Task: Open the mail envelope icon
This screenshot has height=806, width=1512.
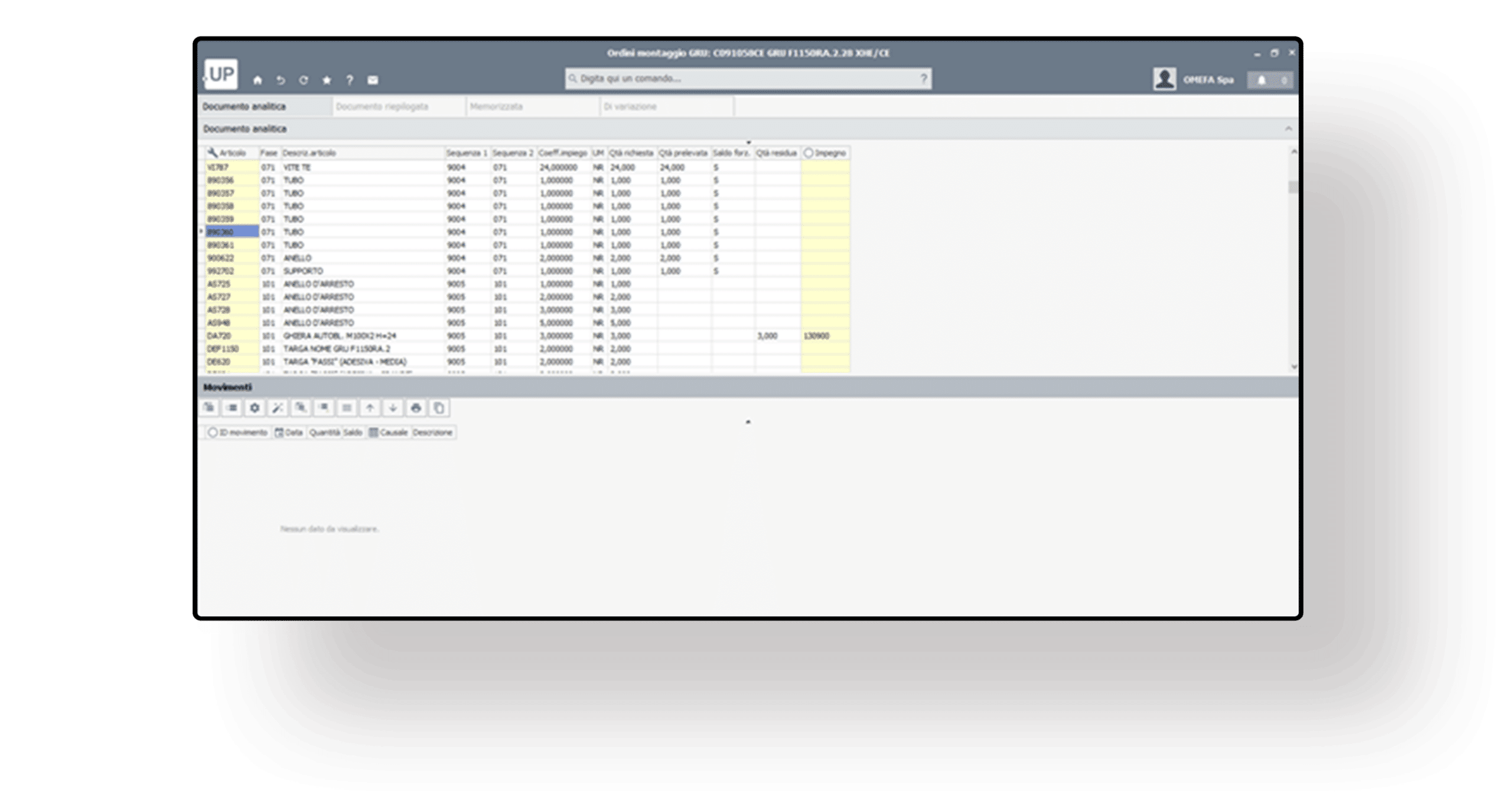Action: 373,80
